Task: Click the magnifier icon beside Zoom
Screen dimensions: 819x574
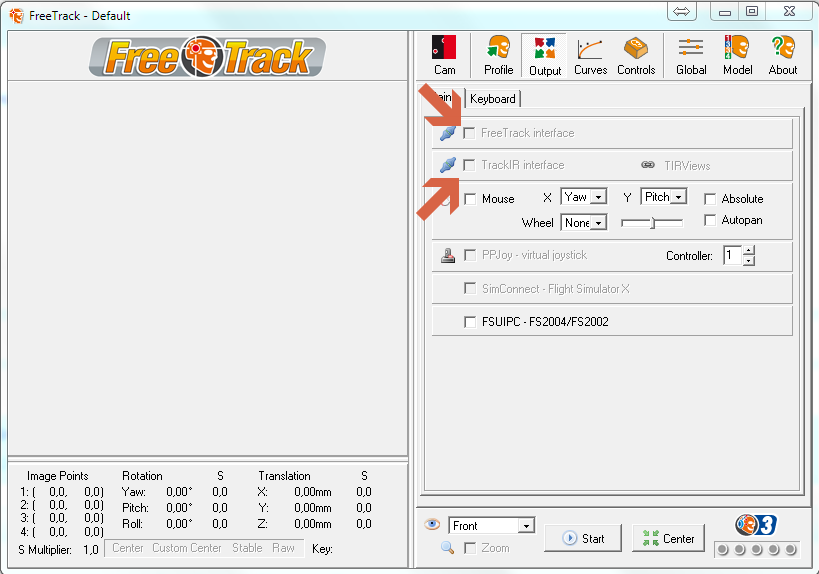Action: click(x=447, y=547)
